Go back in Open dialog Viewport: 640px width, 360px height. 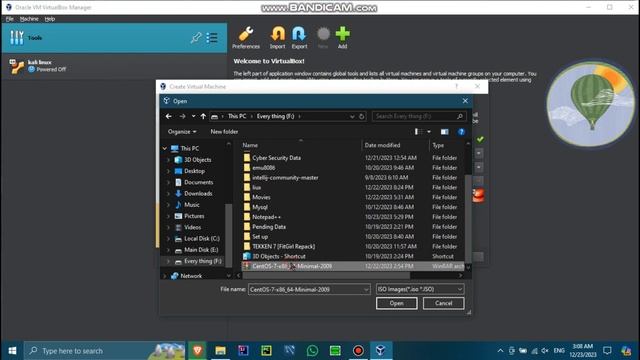pyautogui.click(x=169, y=116)
